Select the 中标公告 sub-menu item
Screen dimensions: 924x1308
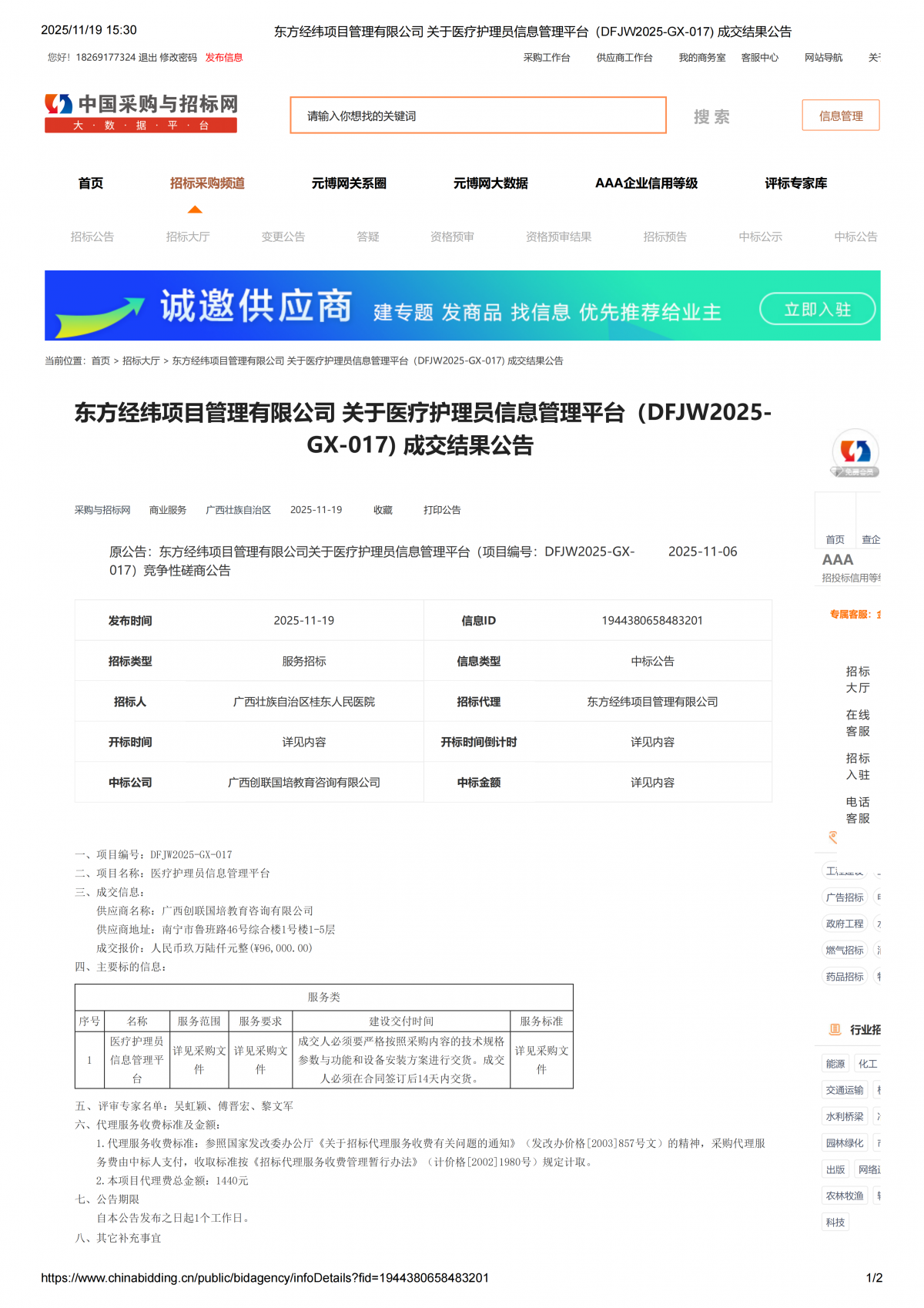tap(856, 236)
